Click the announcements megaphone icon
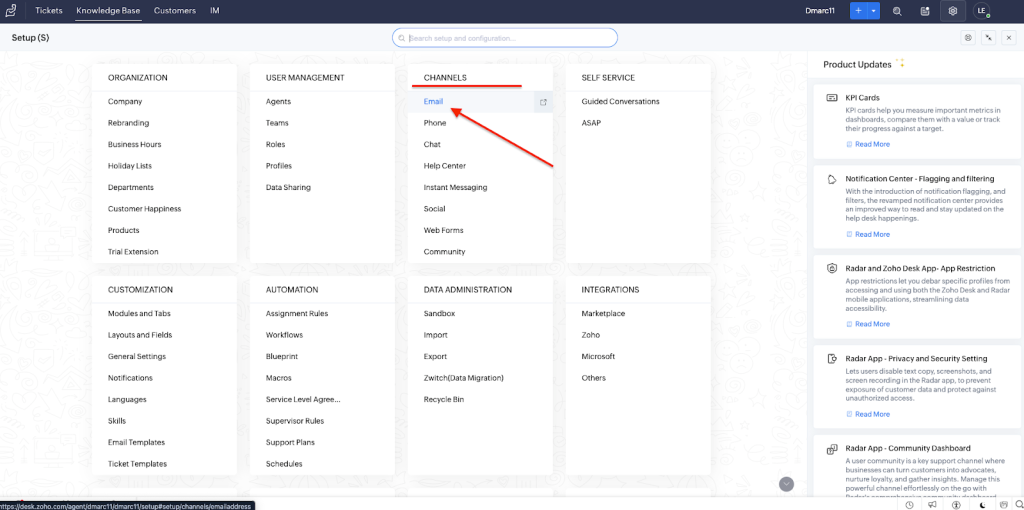This screenshot has width=1024, height=510. coord(932,504)
